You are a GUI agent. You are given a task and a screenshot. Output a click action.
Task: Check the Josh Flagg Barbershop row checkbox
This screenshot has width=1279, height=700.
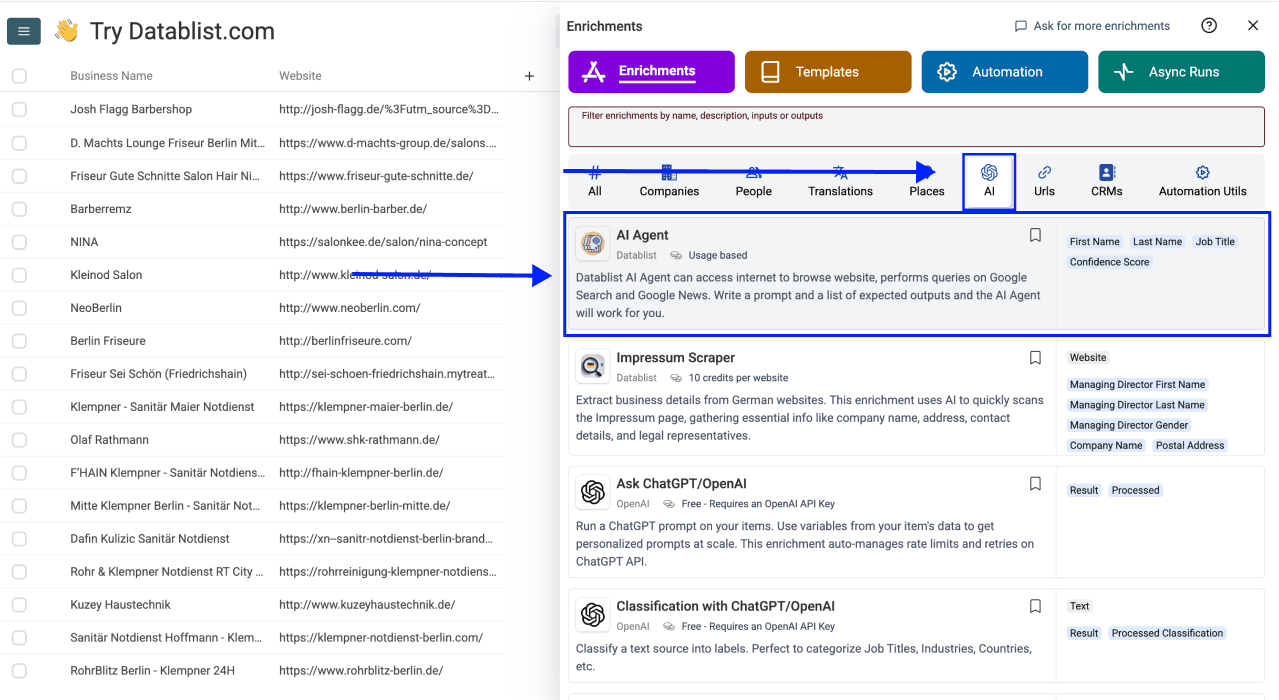[x=18, y=109]
